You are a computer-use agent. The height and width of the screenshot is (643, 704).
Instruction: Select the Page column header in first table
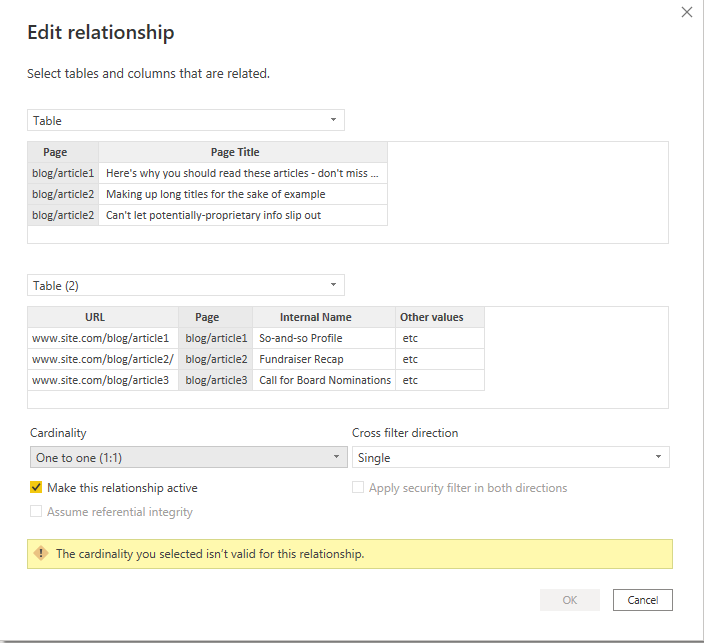pos(63,152)
